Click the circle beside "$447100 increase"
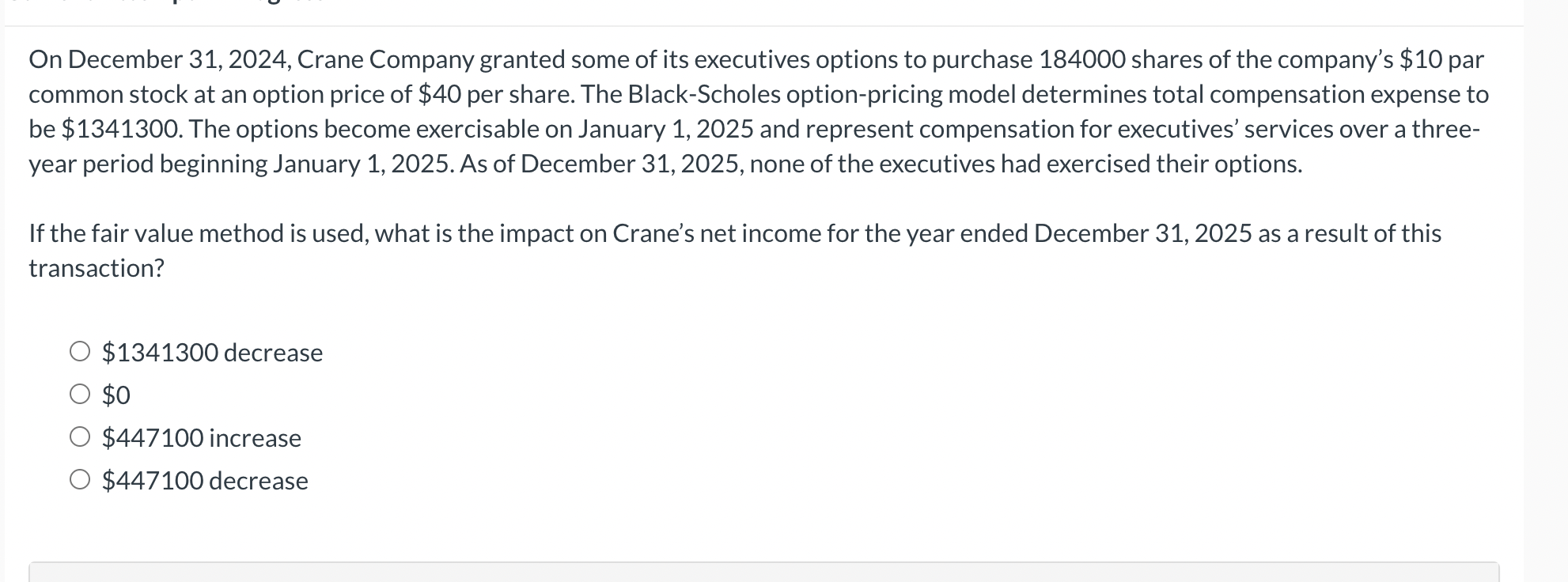The width and height of the screenshot is (1568, 582). 80,437
